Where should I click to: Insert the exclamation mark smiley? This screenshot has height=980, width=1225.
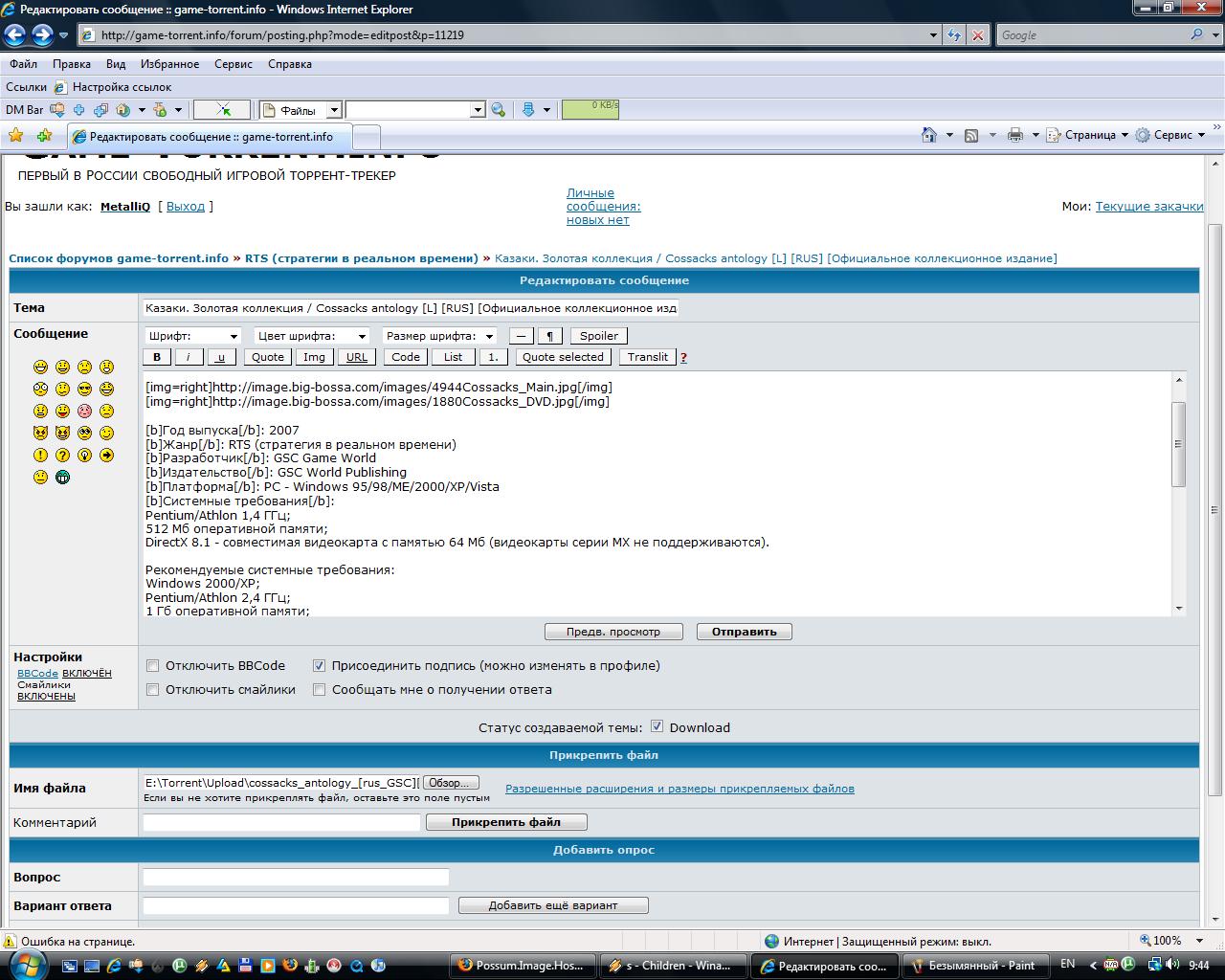click(40, 455)
